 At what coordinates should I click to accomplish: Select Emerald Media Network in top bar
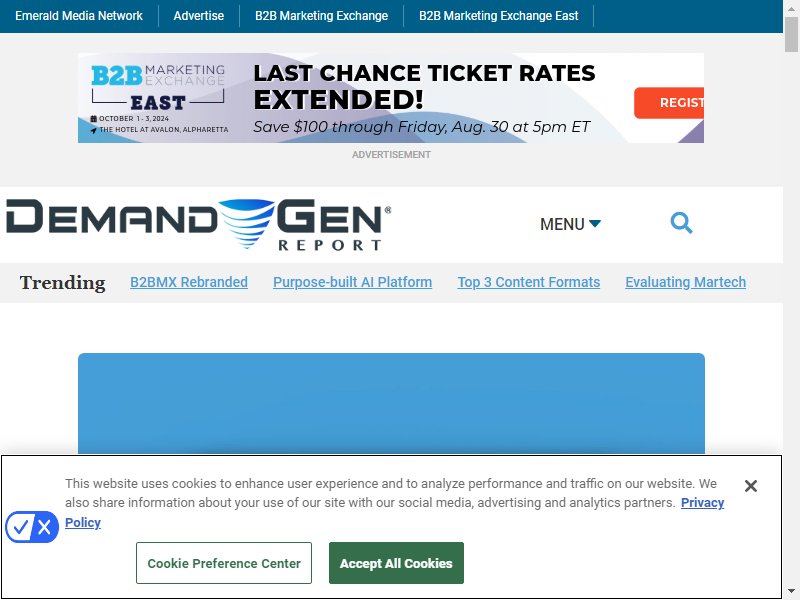pos(79,16)
